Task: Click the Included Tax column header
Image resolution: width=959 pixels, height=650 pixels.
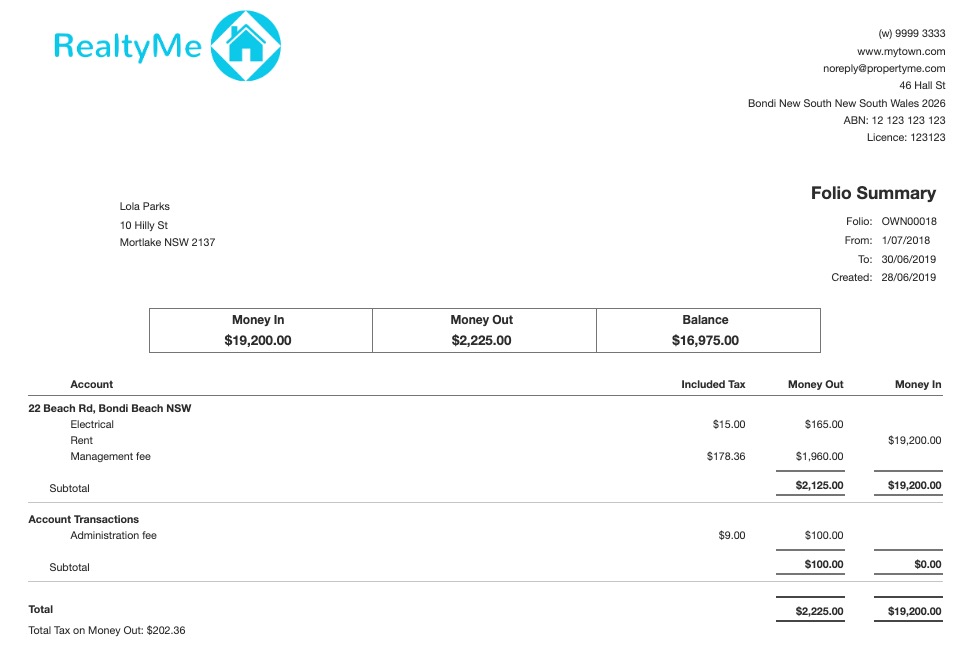Action: point(713,385)
